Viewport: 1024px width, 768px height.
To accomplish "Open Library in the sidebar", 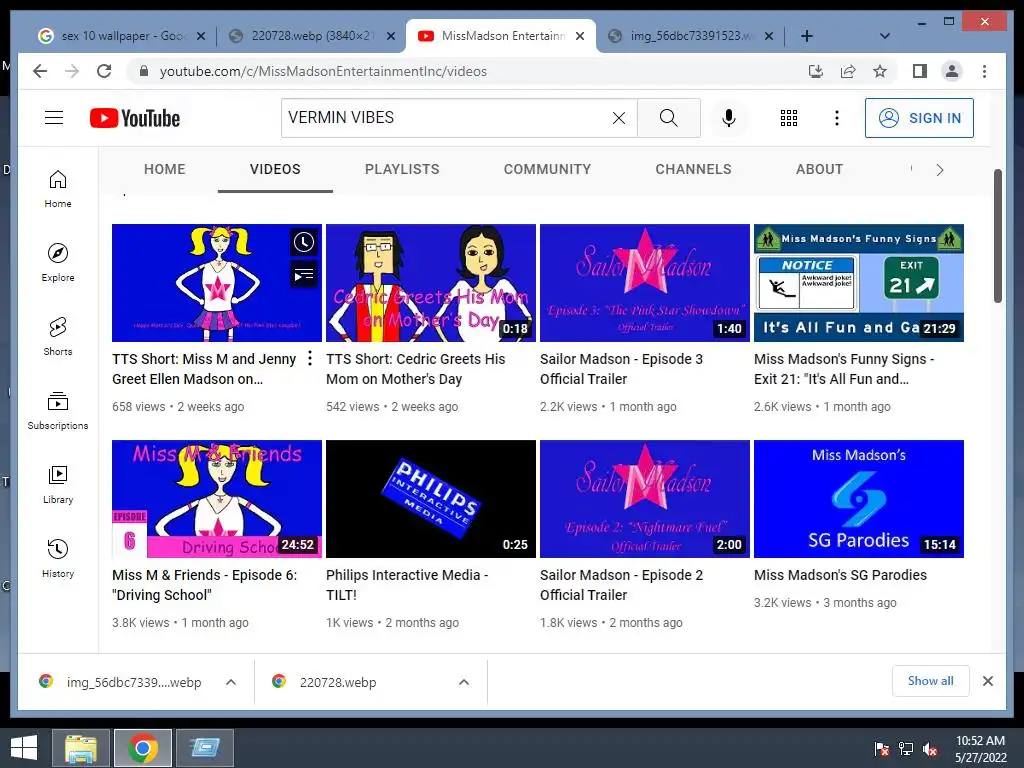I will pos(58,484).
